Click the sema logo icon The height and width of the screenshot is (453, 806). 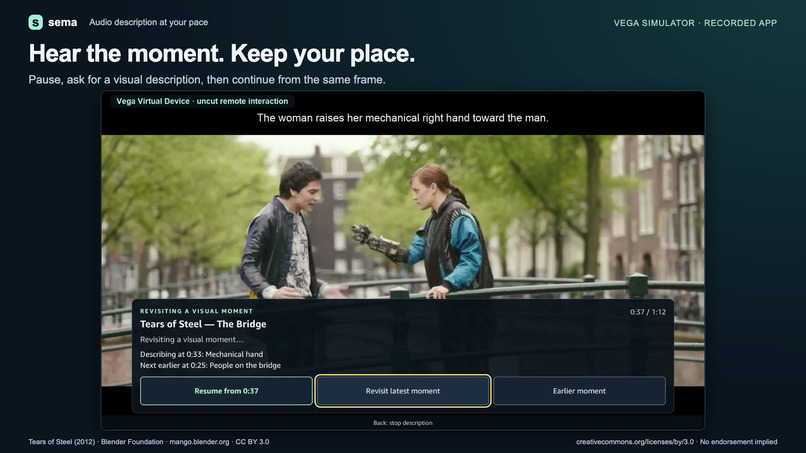[35, 22]
